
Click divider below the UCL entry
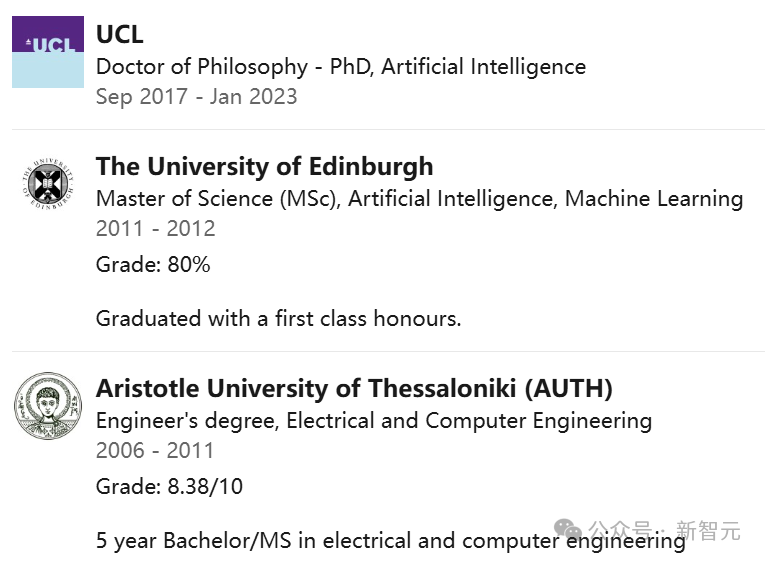pos(388,130)
